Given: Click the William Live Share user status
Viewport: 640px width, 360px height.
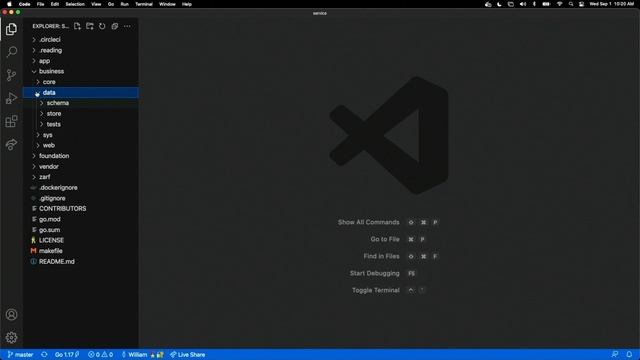Looking at the screenshot, I should pos(142,355).
